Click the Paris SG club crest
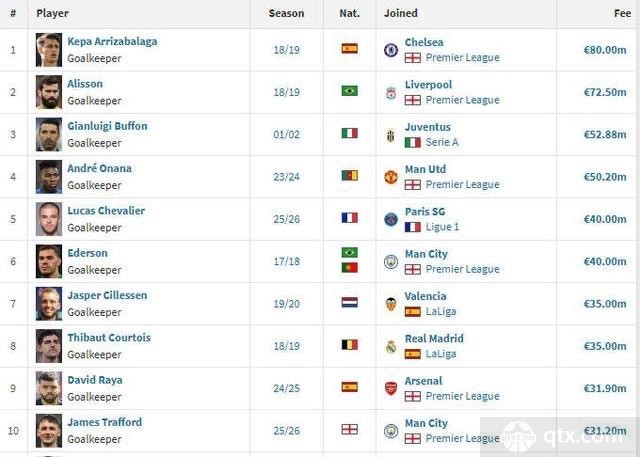 point(391,220)
